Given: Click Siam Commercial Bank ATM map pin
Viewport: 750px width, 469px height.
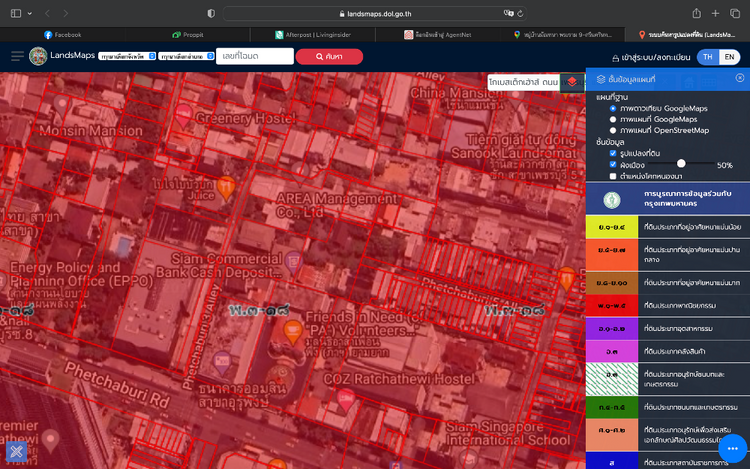Looking at the screenshot, I should click(x=293, y=262).
